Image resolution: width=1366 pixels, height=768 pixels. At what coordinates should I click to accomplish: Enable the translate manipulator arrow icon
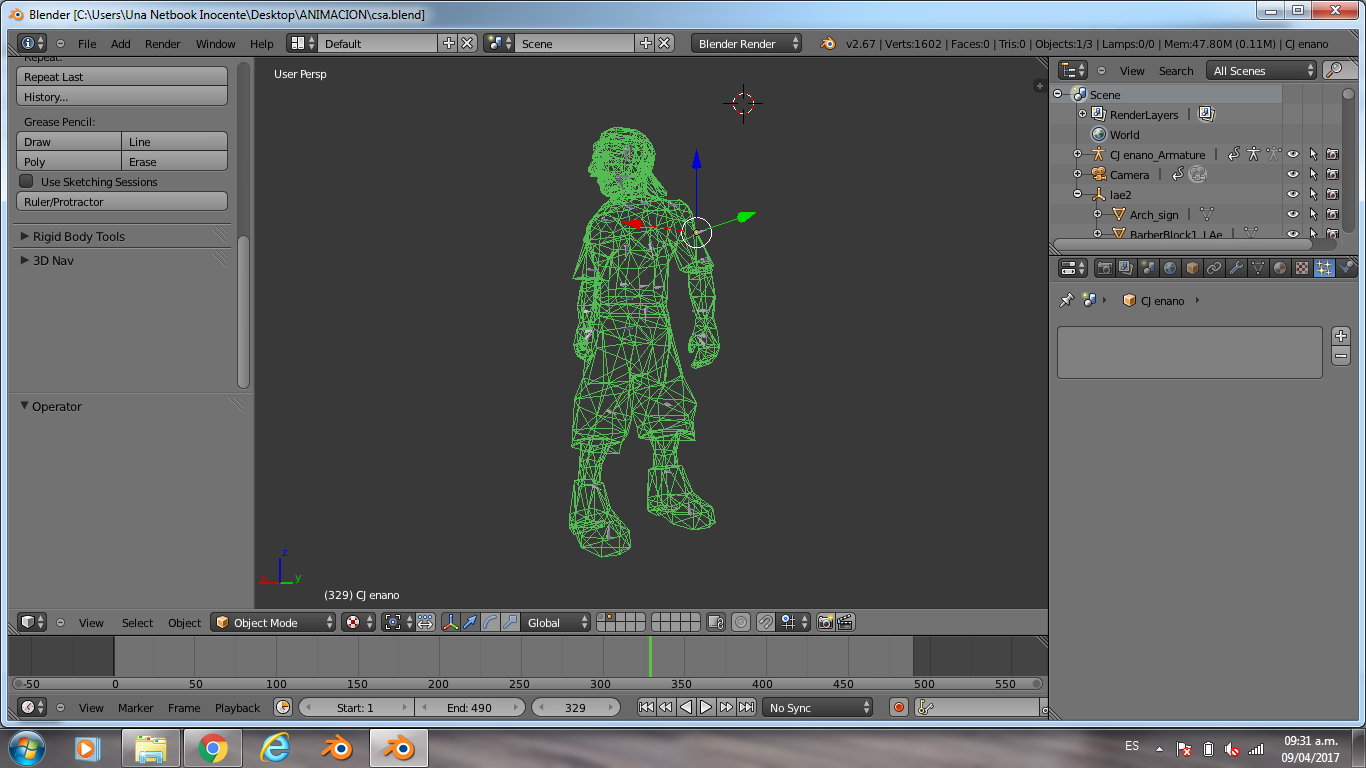470,622
